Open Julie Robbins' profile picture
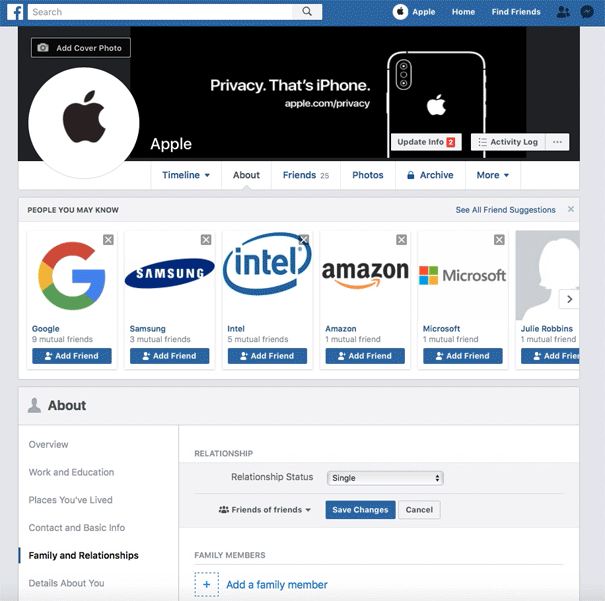This screenshot has height=601, width=605. point(548,276)
